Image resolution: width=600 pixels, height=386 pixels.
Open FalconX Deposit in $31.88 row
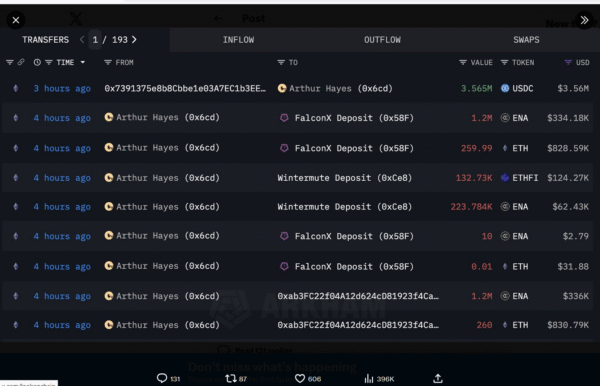354,267
